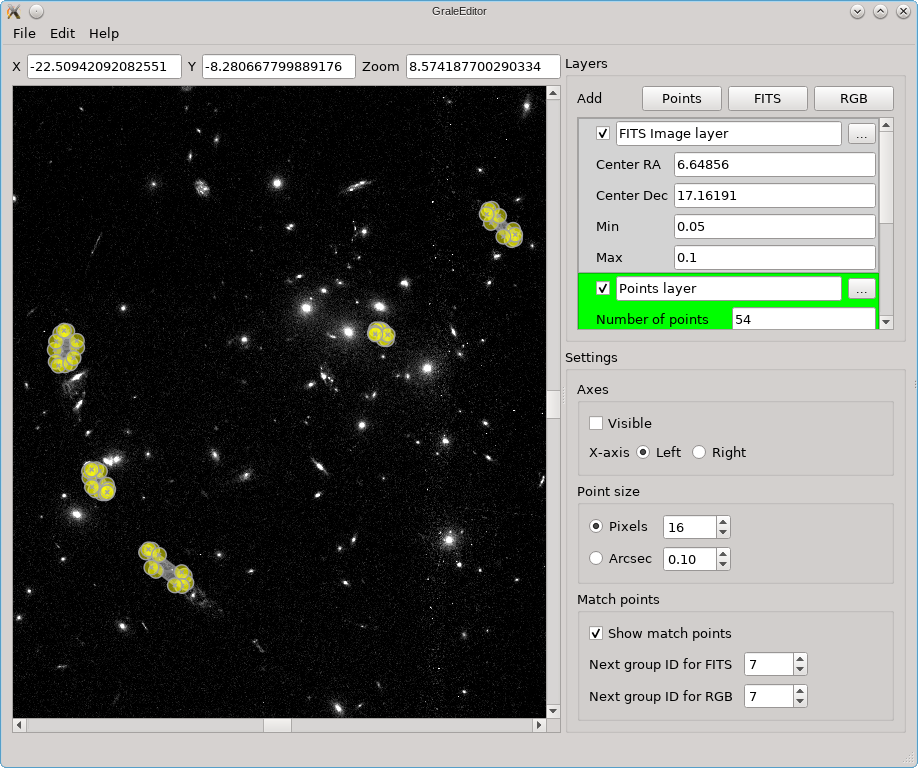Edit the Center RA field
This screenshot has height=768, width=918.
(x=775, y=164)
